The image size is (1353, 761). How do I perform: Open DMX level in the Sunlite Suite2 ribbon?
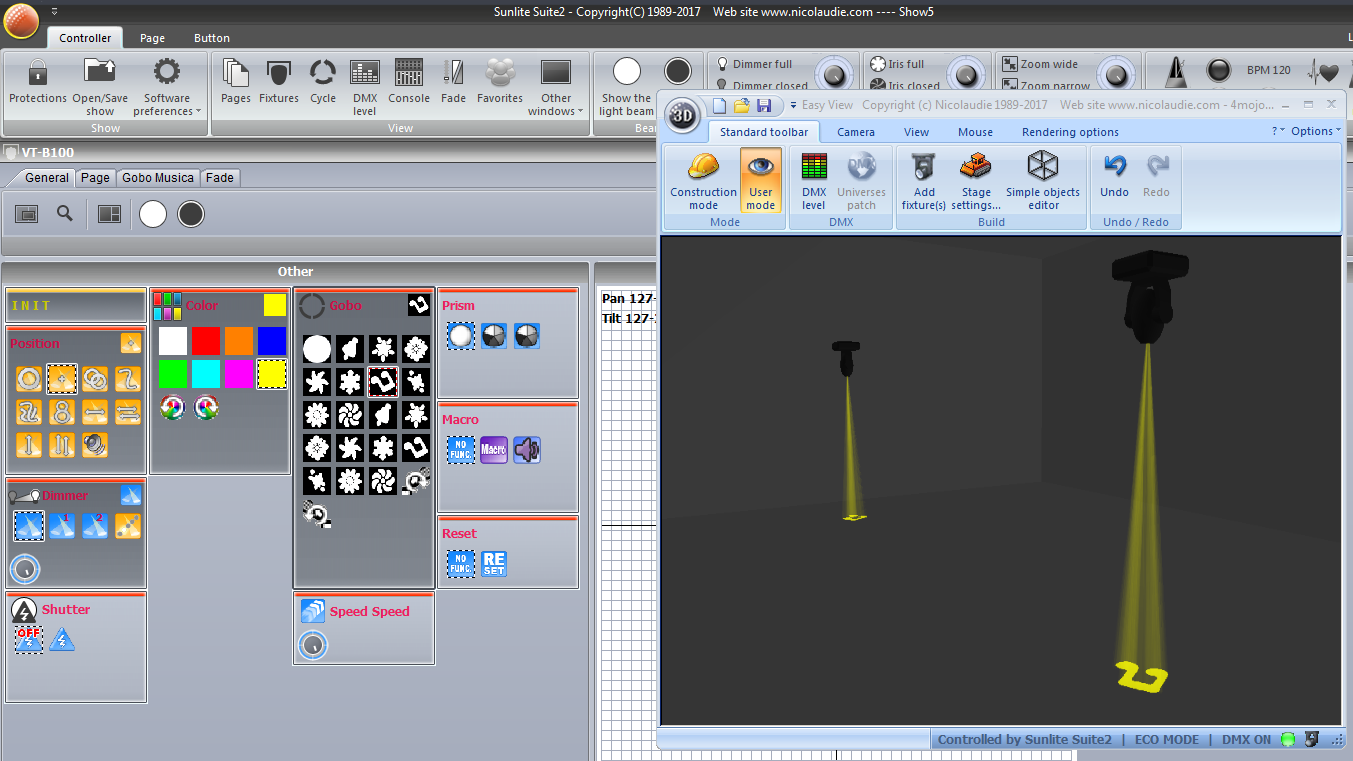365,86
